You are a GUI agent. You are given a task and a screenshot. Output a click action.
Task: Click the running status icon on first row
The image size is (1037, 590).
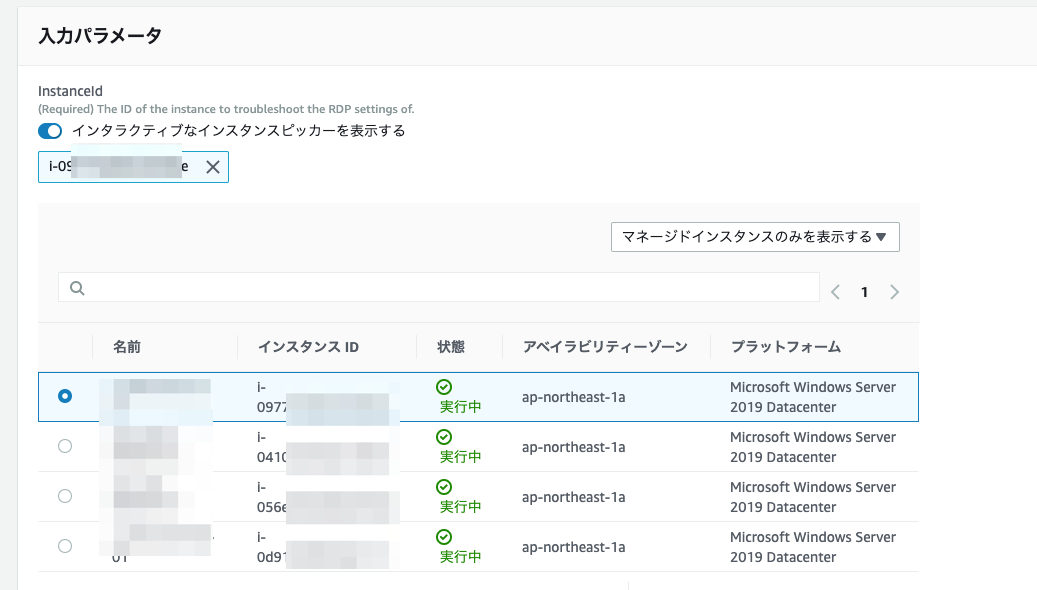pyautogui.click(x=444, y=388)
